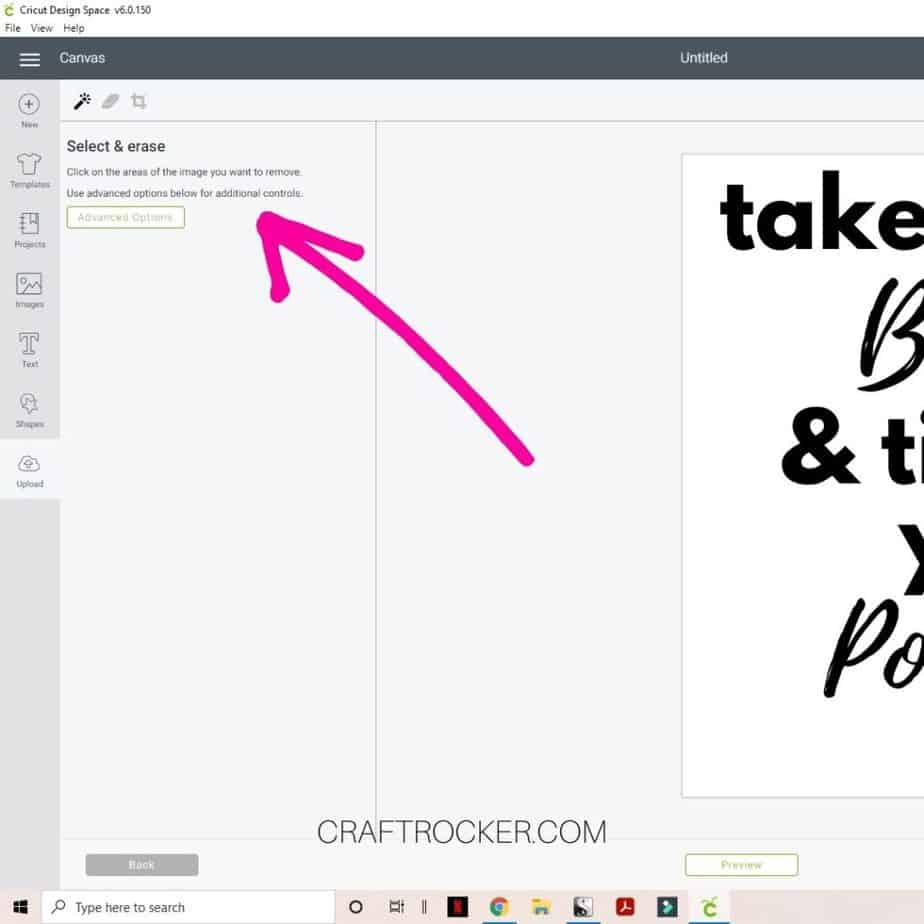924x924 pixels.
Task: Open Task View in the taskbar
Action: 397,907
